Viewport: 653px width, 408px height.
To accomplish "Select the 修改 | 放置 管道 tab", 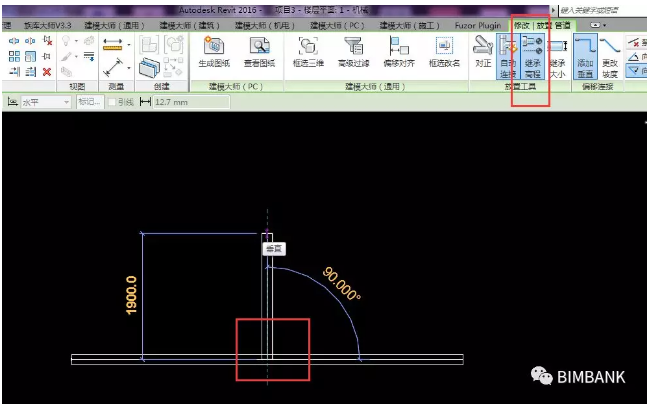I will [x=542, y=25].
